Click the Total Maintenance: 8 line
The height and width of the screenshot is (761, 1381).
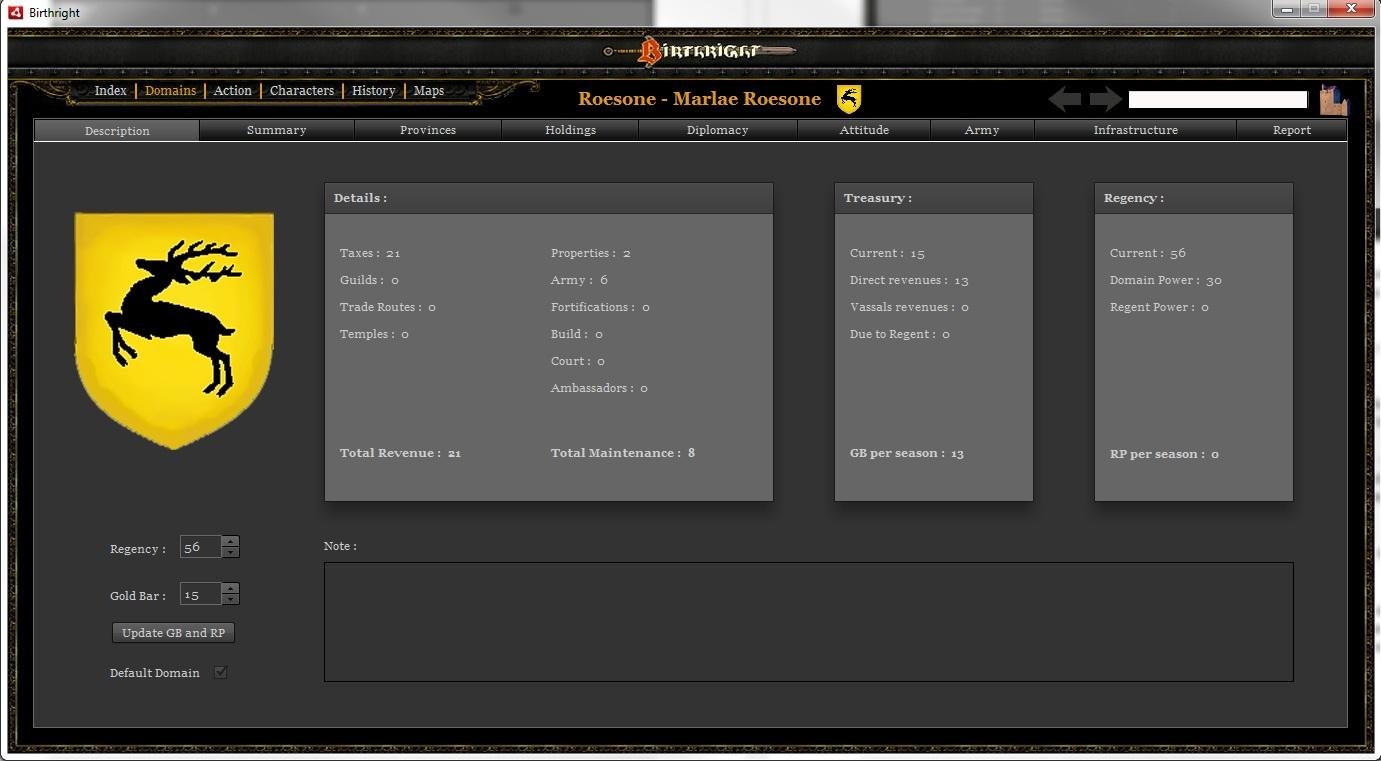tap(623, 453)
